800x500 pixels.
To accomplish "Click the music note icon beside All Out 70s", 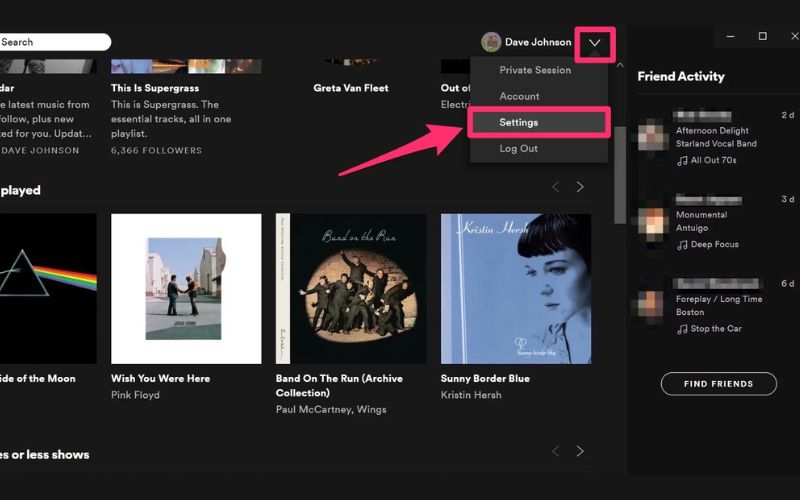I will 682,161.
